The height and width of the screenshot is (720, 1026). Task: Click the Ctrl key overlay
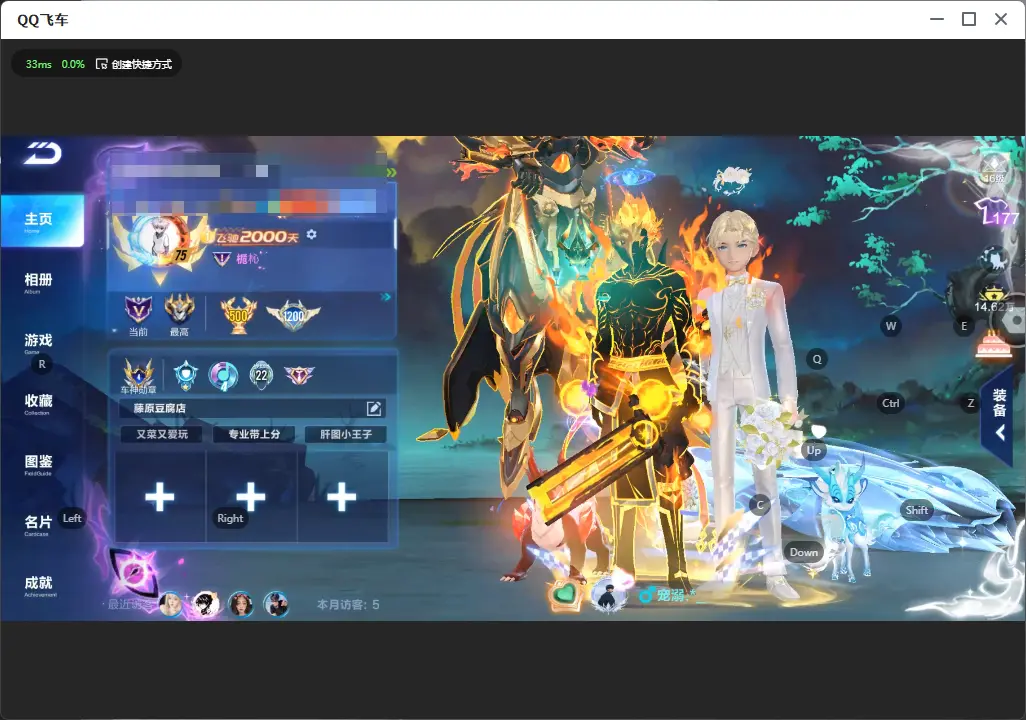[x=891, y=403]
